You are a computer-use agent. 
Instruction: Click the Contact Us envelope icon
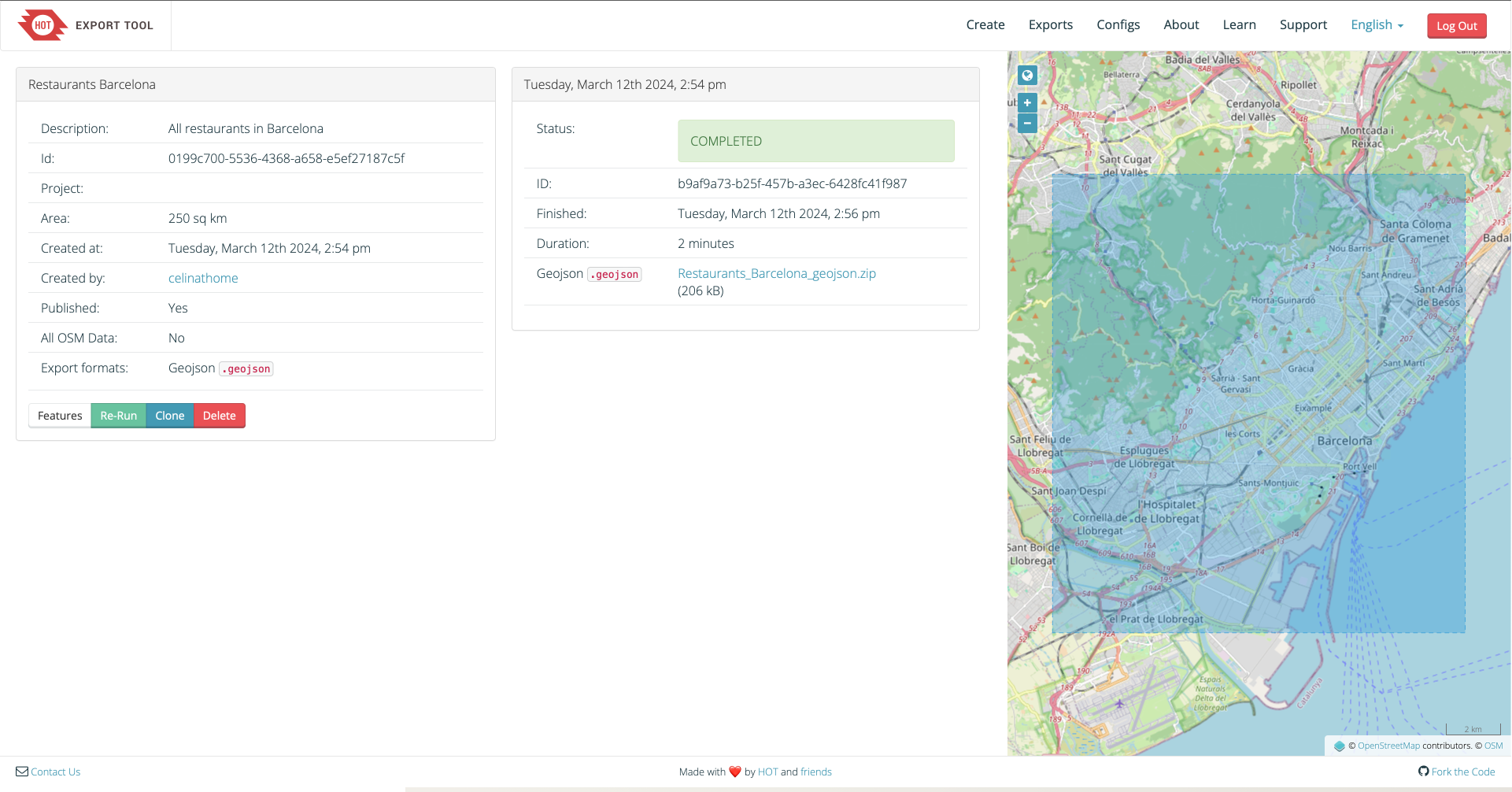(22, 772)
